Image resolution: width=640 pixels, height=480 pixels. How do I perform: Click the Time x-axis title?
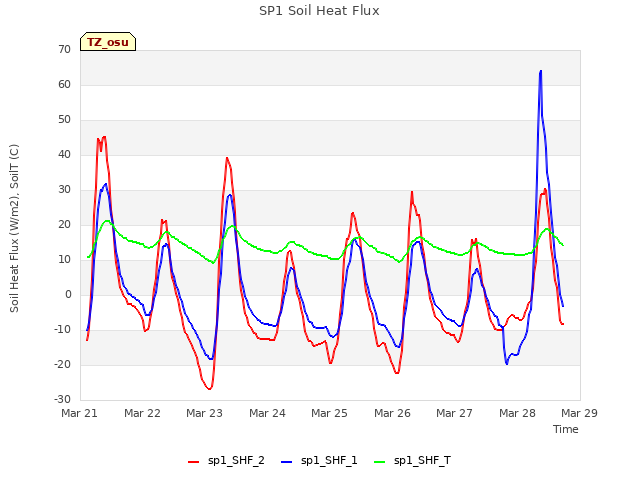point(566,429)
